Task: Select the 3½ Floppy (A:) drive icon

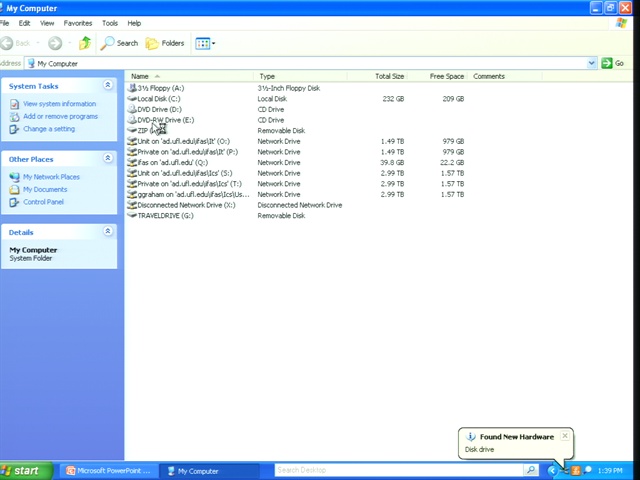Action: click(x=132, y=88)
